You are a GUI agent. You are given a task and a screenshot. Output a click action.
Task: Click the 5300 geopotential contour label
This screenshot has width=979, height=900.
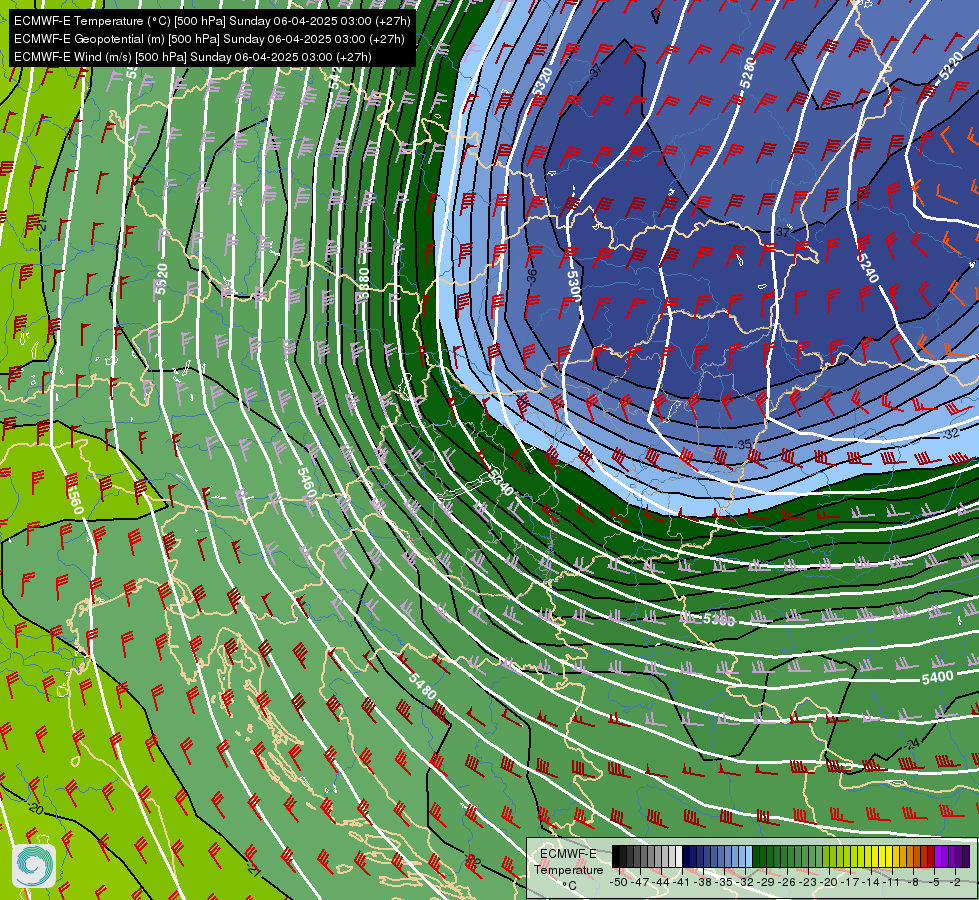coord(574,286)
